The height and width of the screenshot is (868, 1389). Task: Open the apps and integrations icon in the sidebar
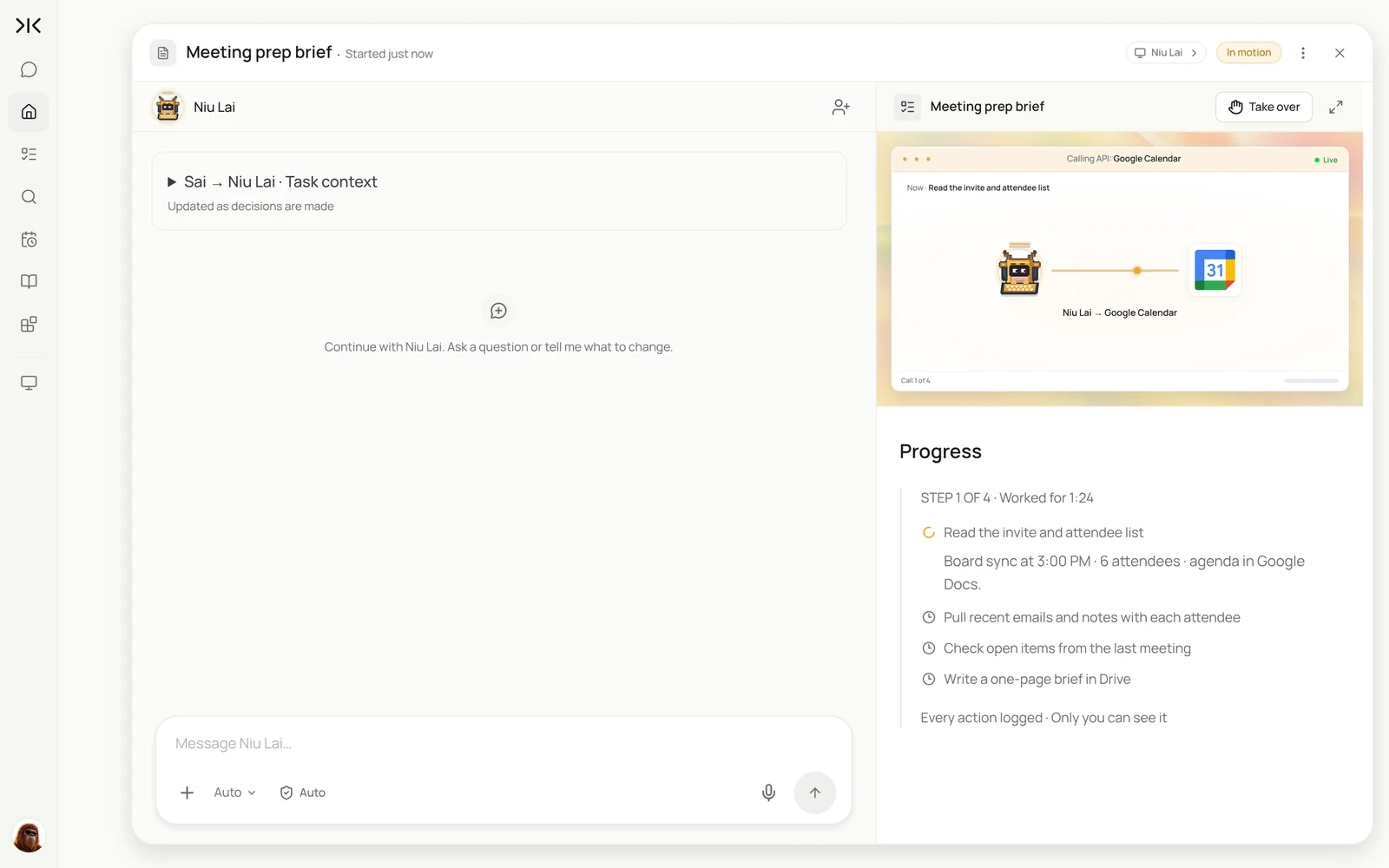(x=29, y=324)
